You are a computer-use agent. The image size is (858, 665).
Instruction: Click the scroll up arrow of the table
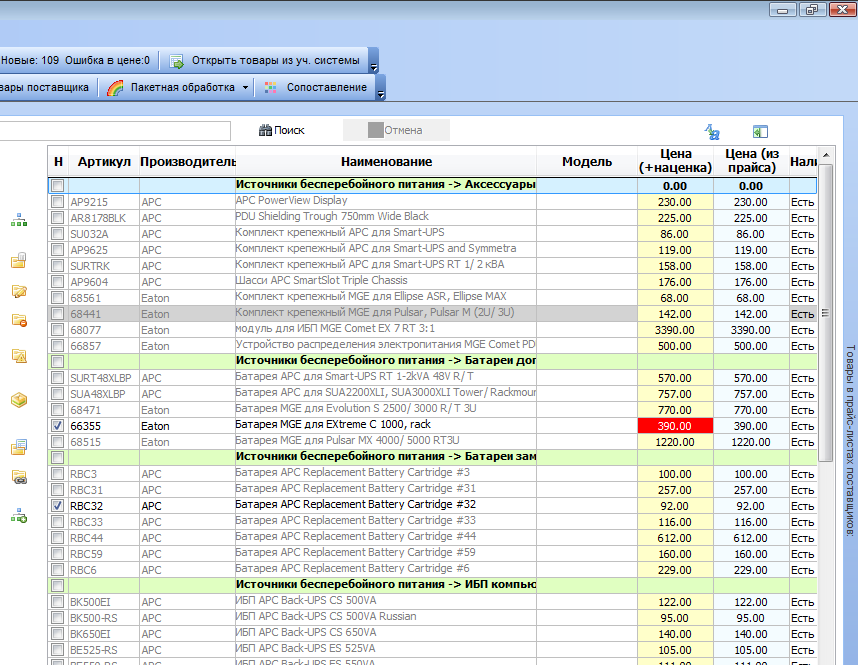click(826, 155)
